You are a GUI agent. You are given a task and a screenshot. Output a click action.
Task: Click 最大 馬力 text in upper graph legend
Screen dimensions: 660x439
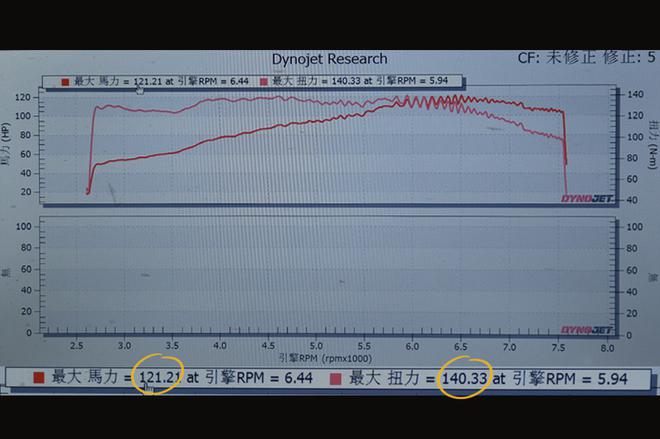click(96, 81)
